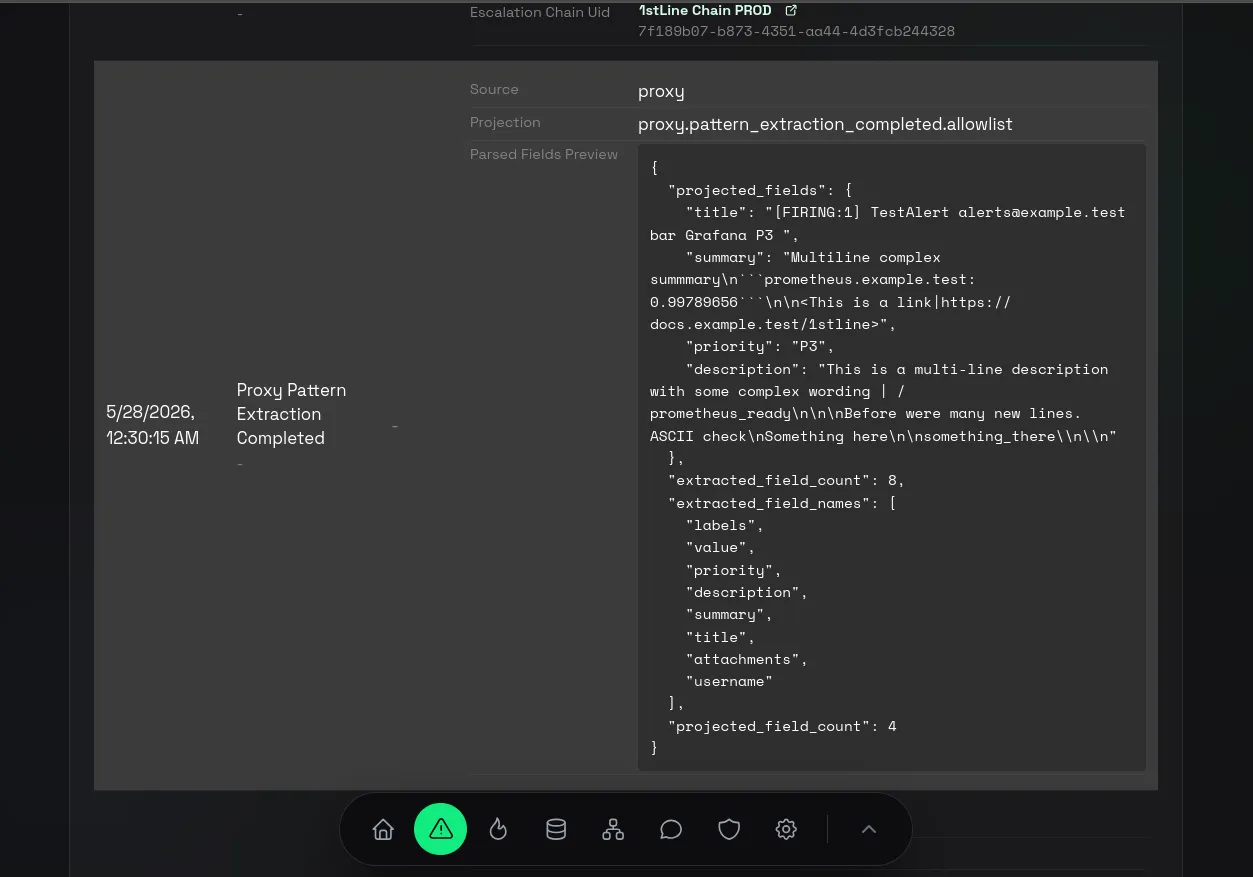Click the Projection label

(505, 122)
